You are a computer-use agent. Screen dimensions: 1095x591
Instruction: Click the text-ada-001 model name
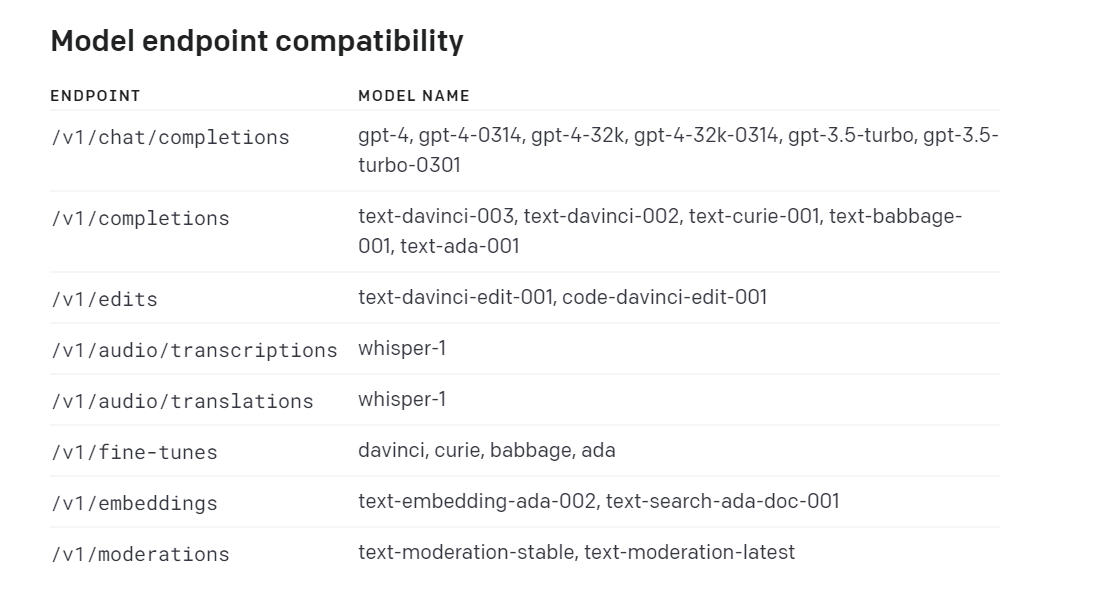(460, 247)
